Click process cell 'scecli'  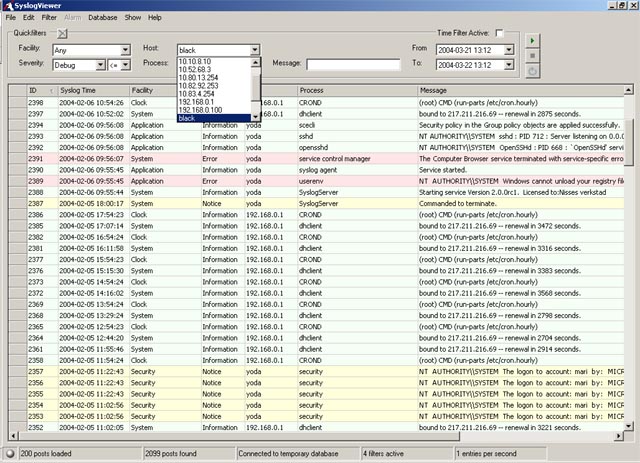pyautogui.click(x=307, y=125)
